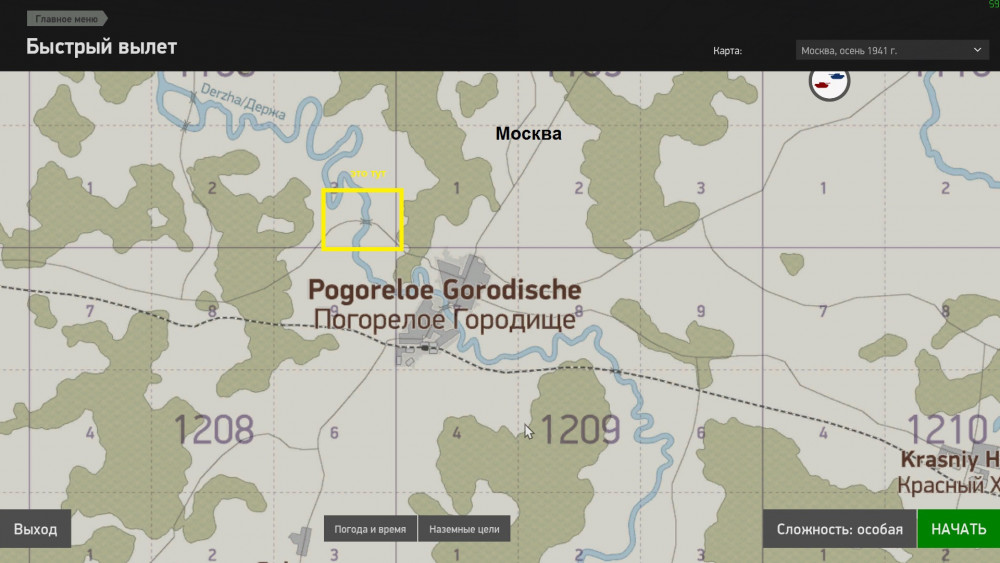Click the Pogoreloe Gorodische map label

[x=445, y=290]
